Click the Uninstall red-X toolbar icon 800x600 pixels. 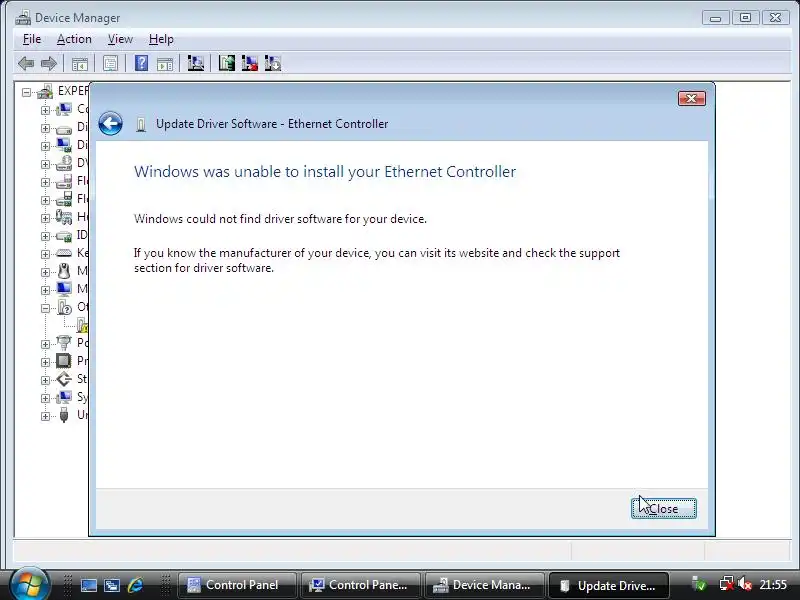249,63
